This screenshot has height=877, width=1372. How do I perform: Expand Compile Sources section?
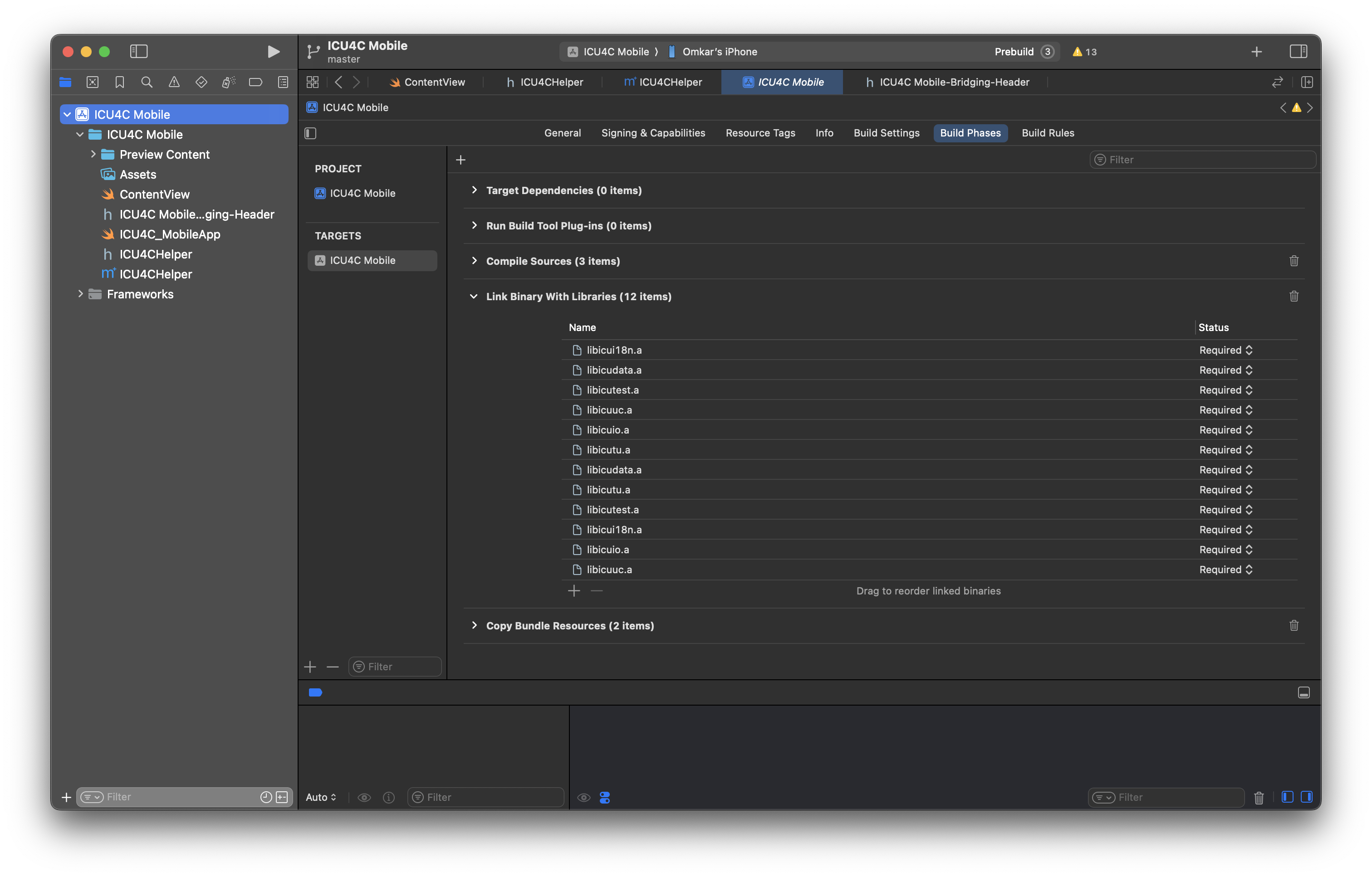point(474,261)
